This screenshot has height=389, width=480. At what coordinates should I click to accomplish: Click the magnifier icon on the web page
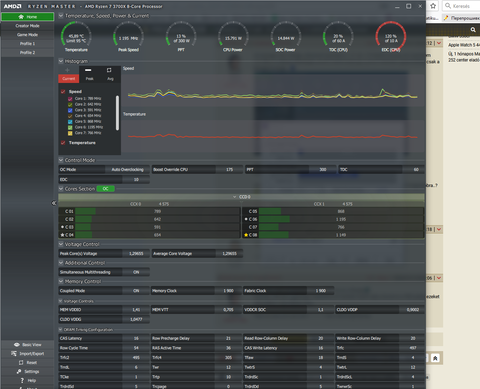pyautogui.click(x=473, y=30)
